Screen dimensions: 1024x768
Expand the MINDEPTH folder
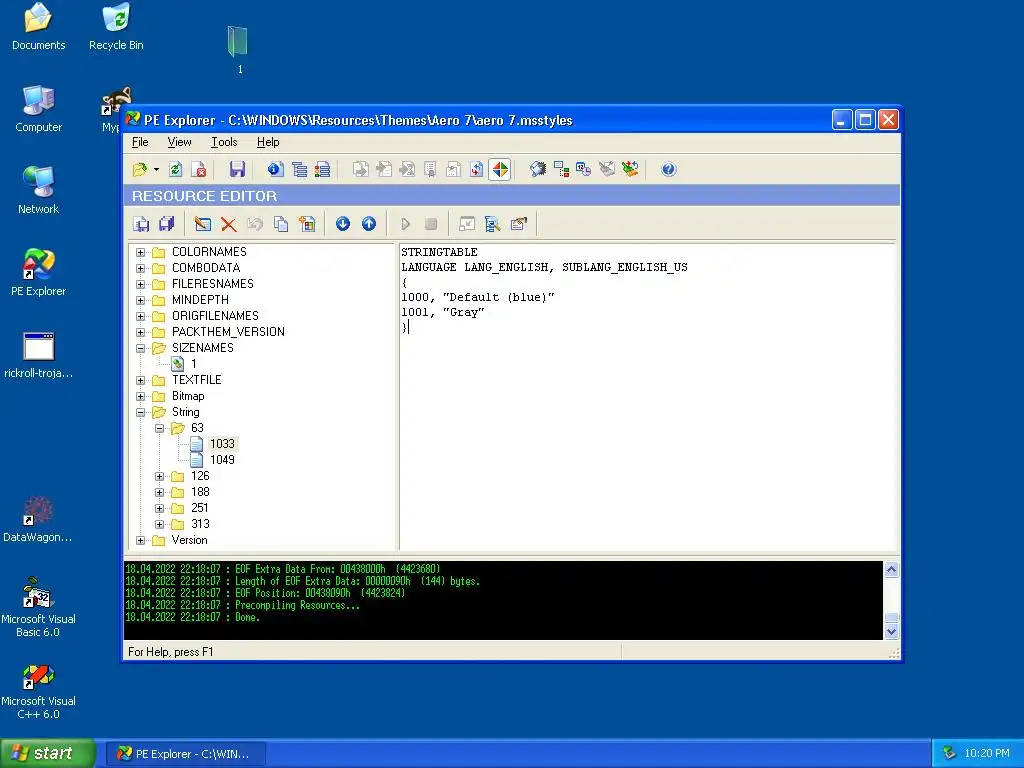(140, 300)
